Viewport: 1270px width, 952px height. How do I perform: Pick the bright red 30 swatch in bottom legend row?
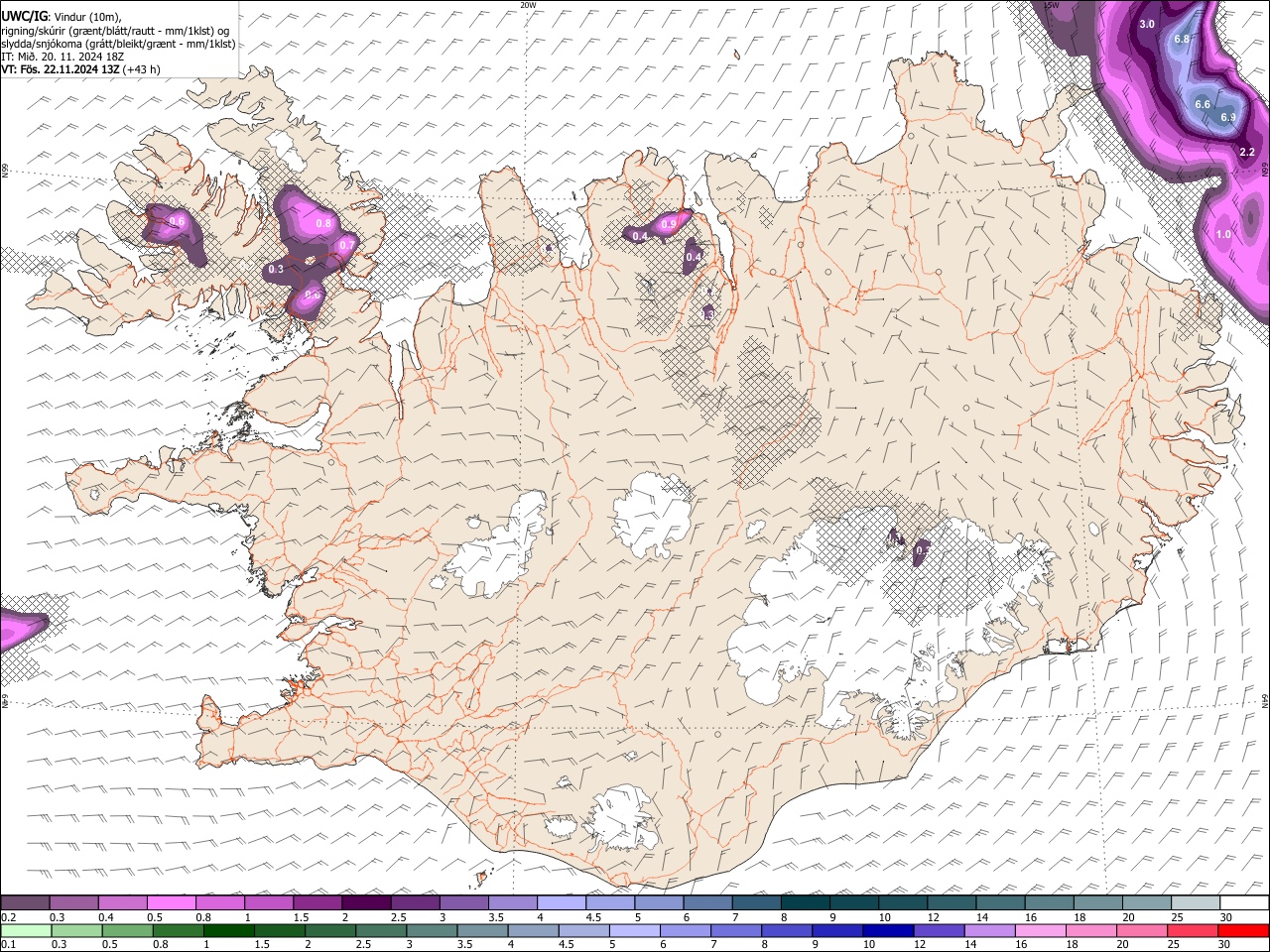pyautogui.click(x=1242, y=931)
